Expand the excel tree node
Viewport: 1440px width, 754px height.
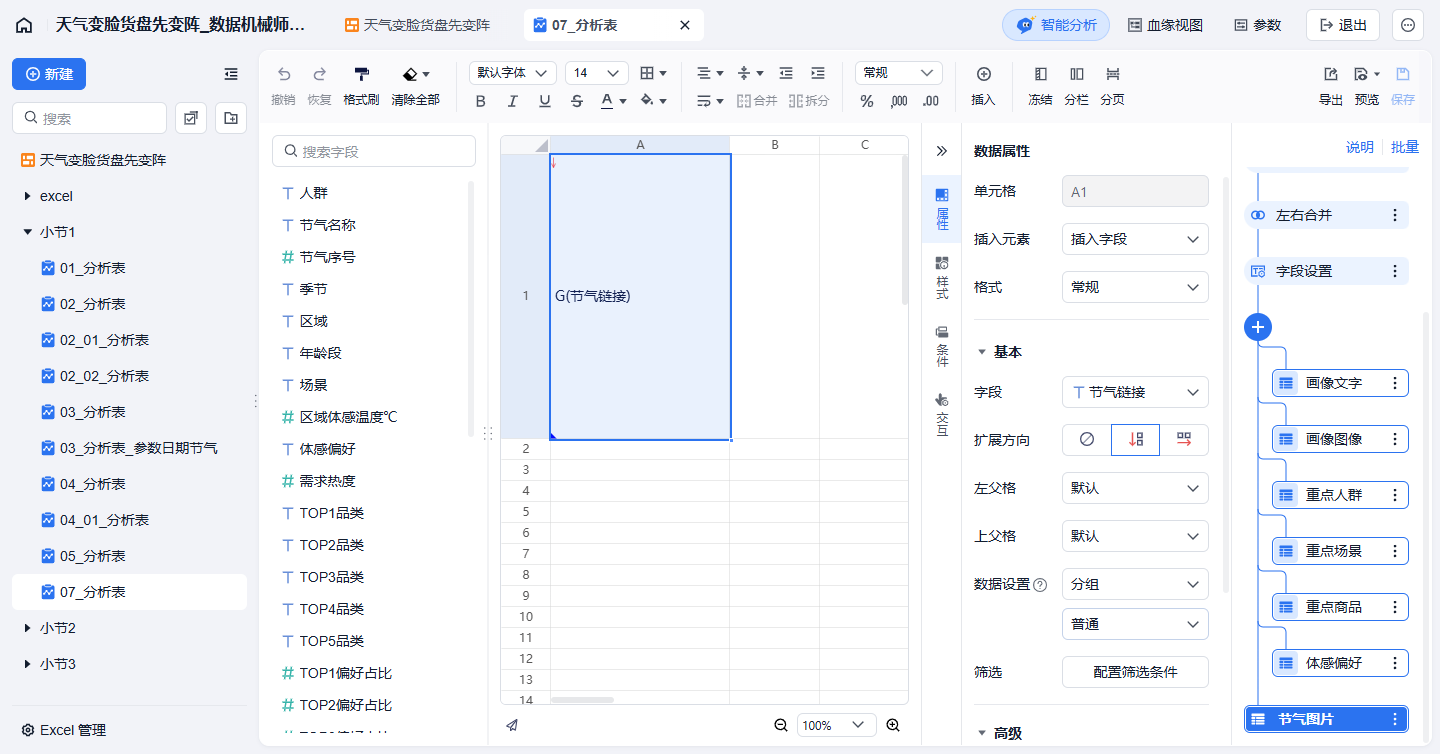coord(28,196)
